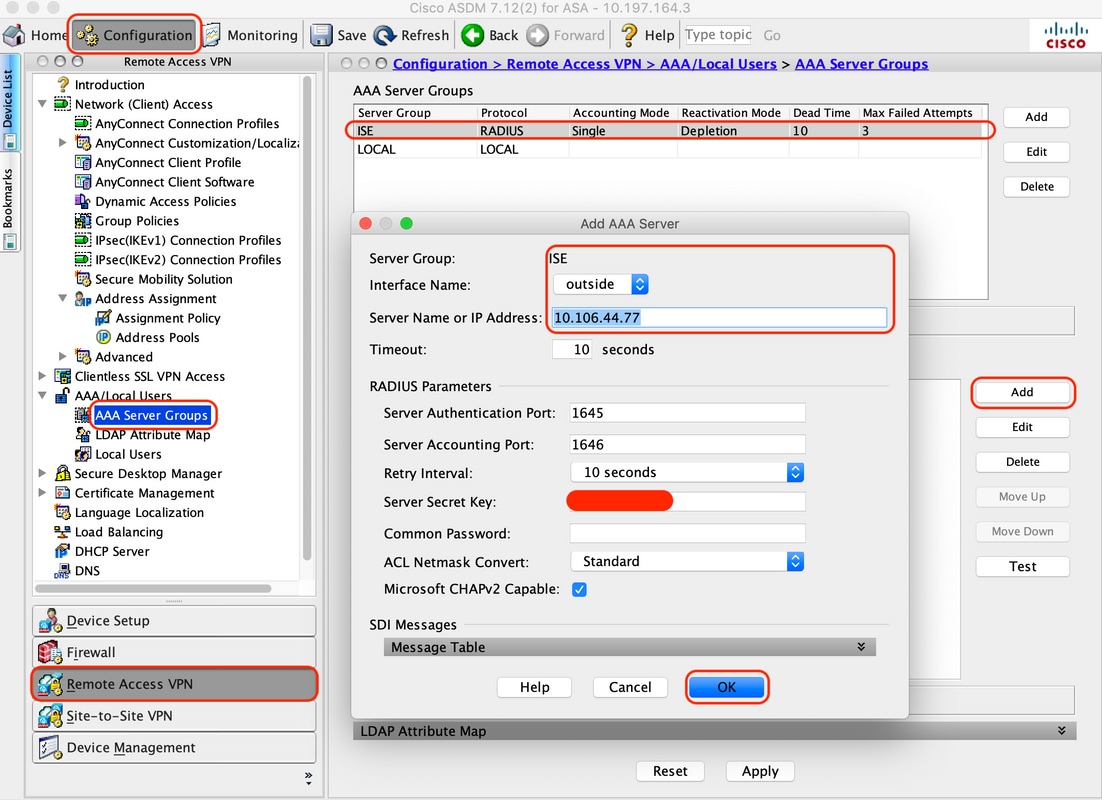Select AAA Server Groups tree item
This screenshot has width=1102, height=800.
click(x=151, y=415)
